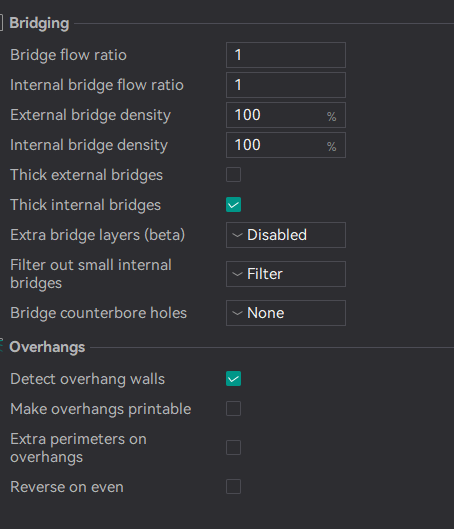
Task: Click the Bridge flow ratio label
Action: tap(68, 55)
